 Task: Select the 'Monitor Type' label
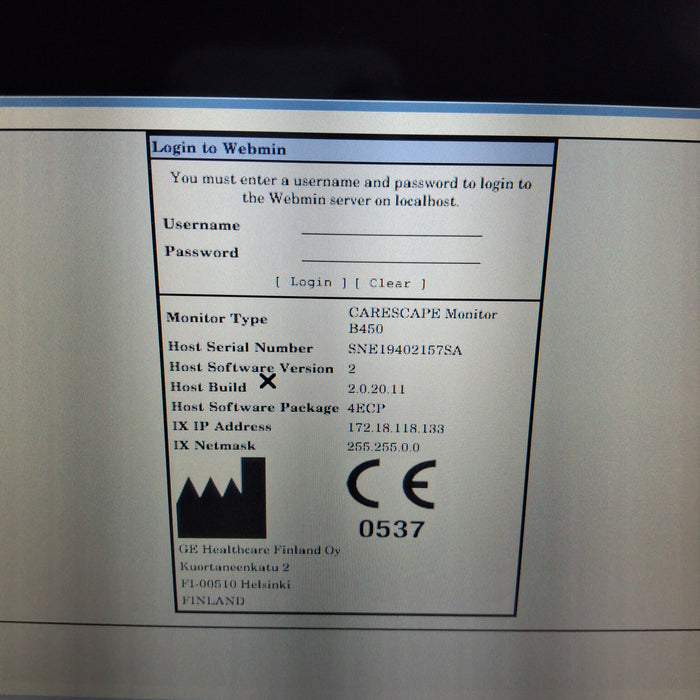(x=217, y=318)
